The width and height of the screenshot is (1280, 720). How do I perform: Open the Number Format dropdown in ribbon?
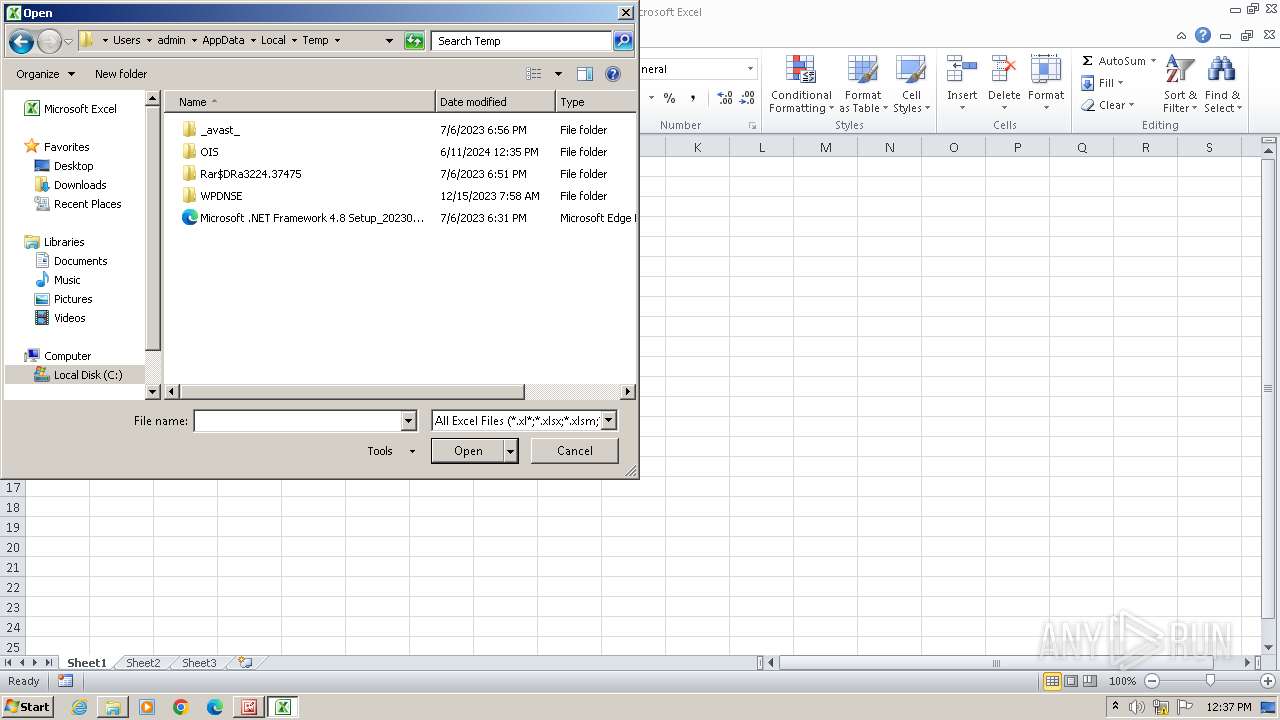click(750, 69)
